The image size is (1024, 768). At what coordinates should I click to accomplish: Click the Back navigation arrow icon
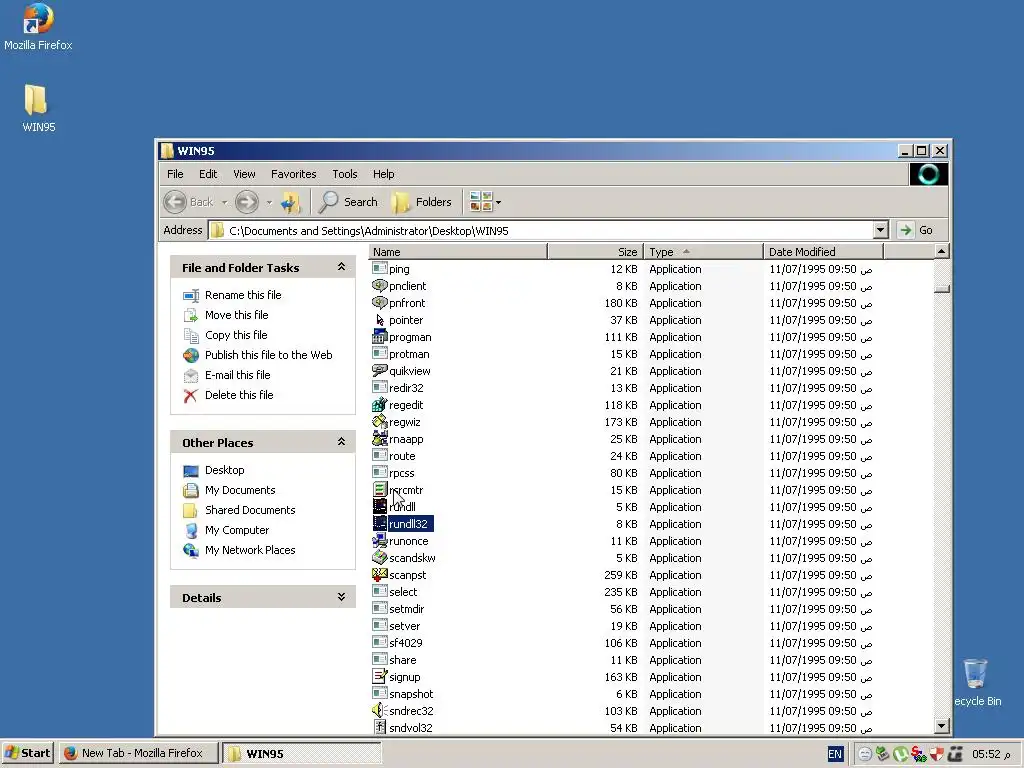click(x=175, y=202)
